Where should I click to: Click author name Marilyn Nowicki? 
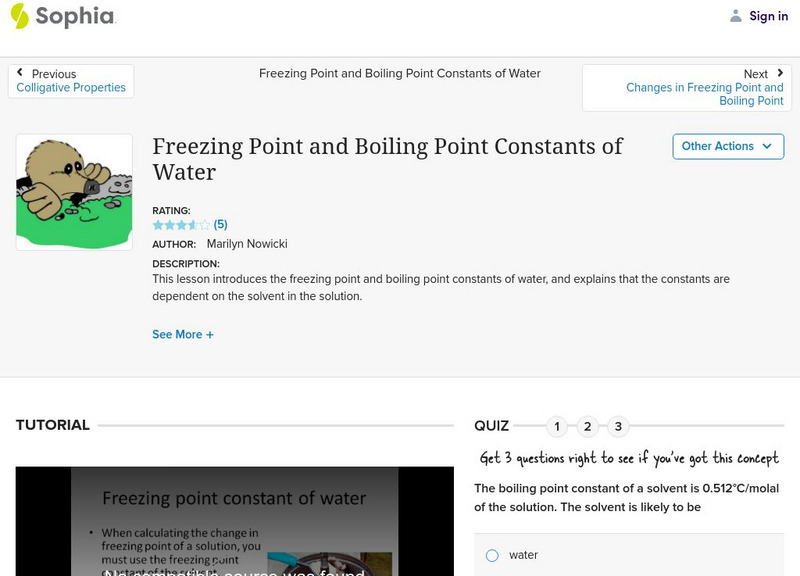coord(247,244)
